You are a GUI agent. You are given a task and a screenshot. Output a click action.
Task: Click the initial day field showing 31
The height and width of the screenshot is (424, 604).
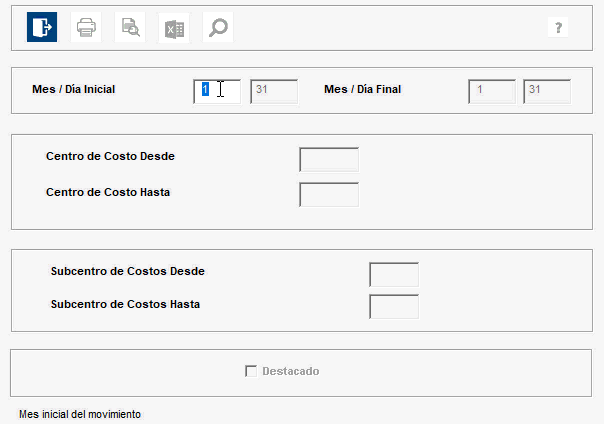(274, 91)
